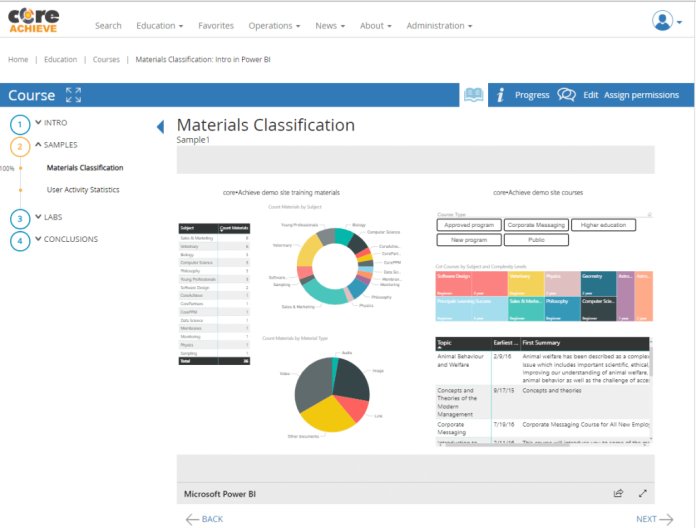This screenshot has width=696, height=528.
Task: Go to Search in top navigation
Action: [108, 26]
